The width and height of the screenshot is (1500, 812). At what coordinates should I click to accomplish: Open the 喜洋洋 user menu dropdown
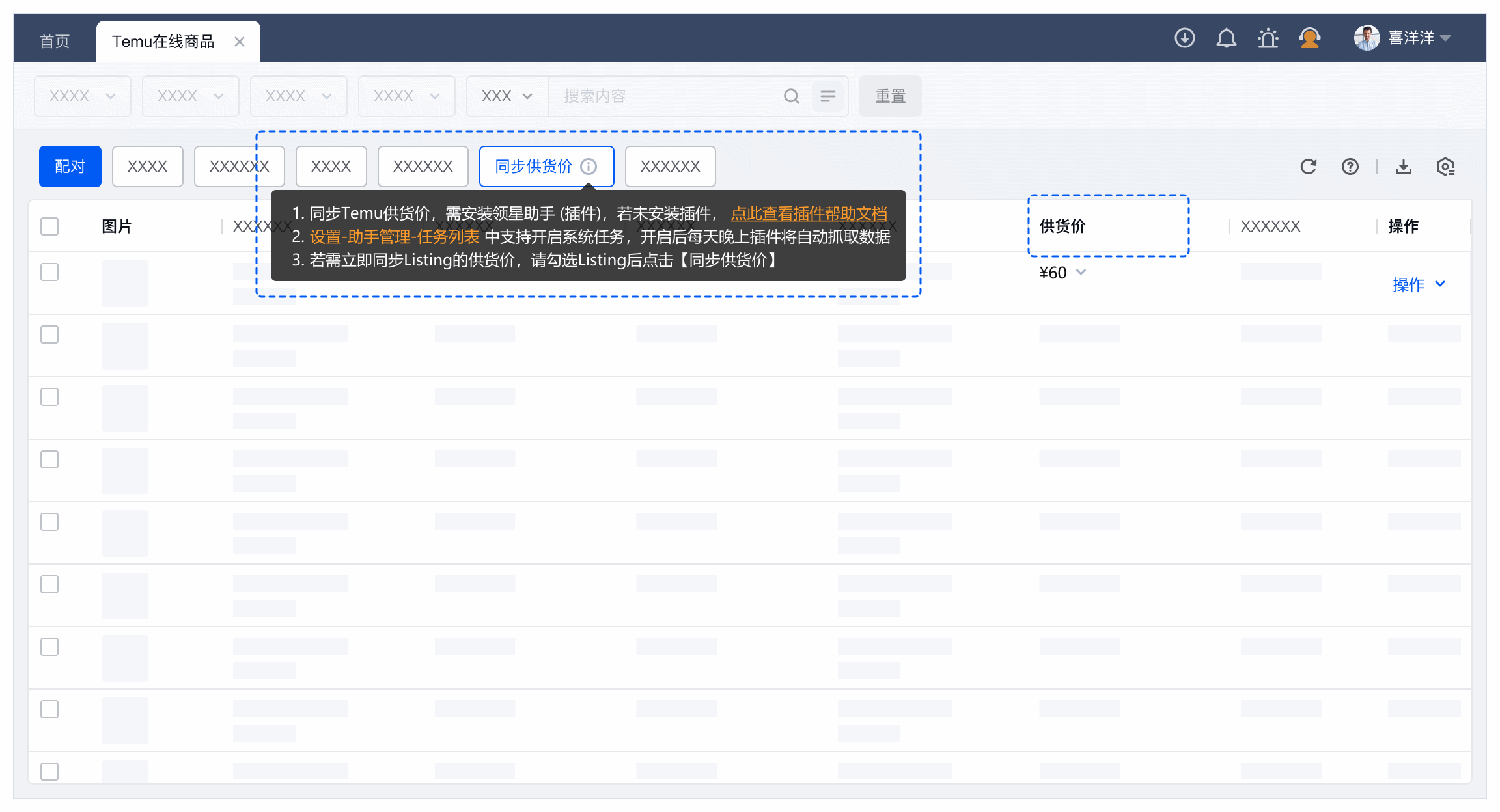[1419, 38]
